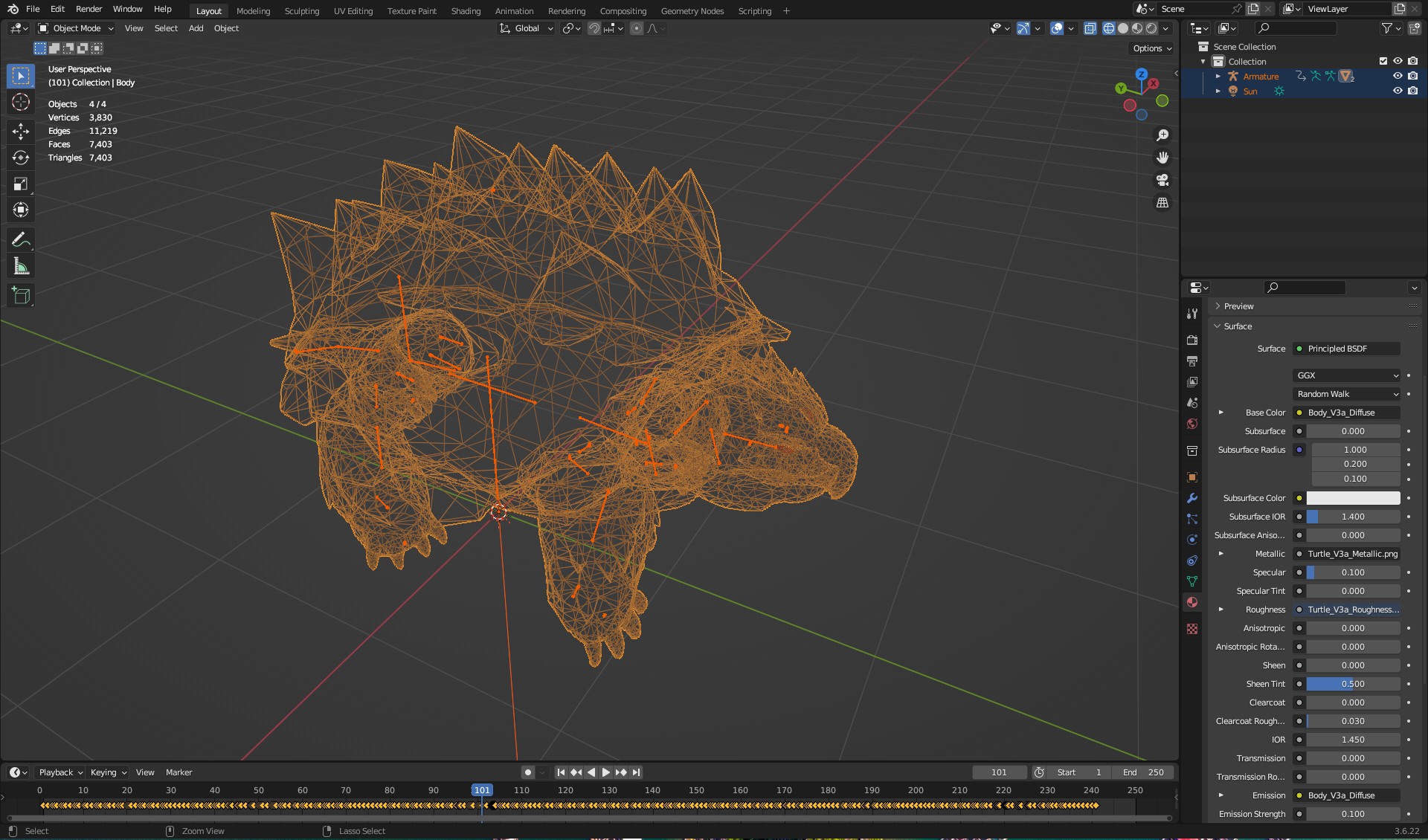Select the Measure tool
This screenshot has width=1428, height=840.
[21, 266]
